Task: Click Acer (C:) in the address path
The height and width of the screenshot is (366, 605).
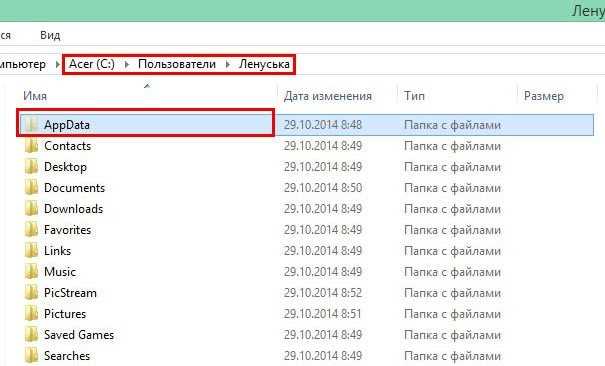Action: (92, 64)
